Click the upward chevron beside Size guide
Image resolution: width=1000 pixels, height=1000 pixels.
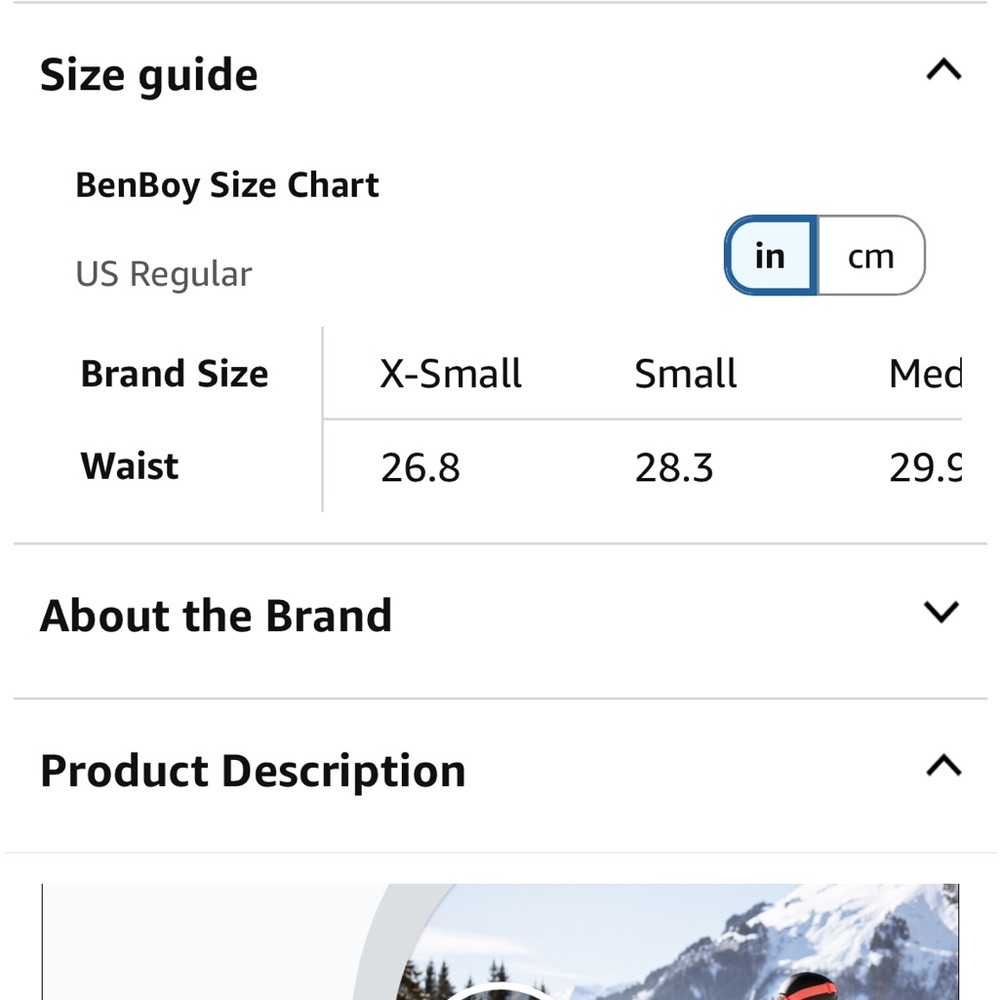[941, 69]
